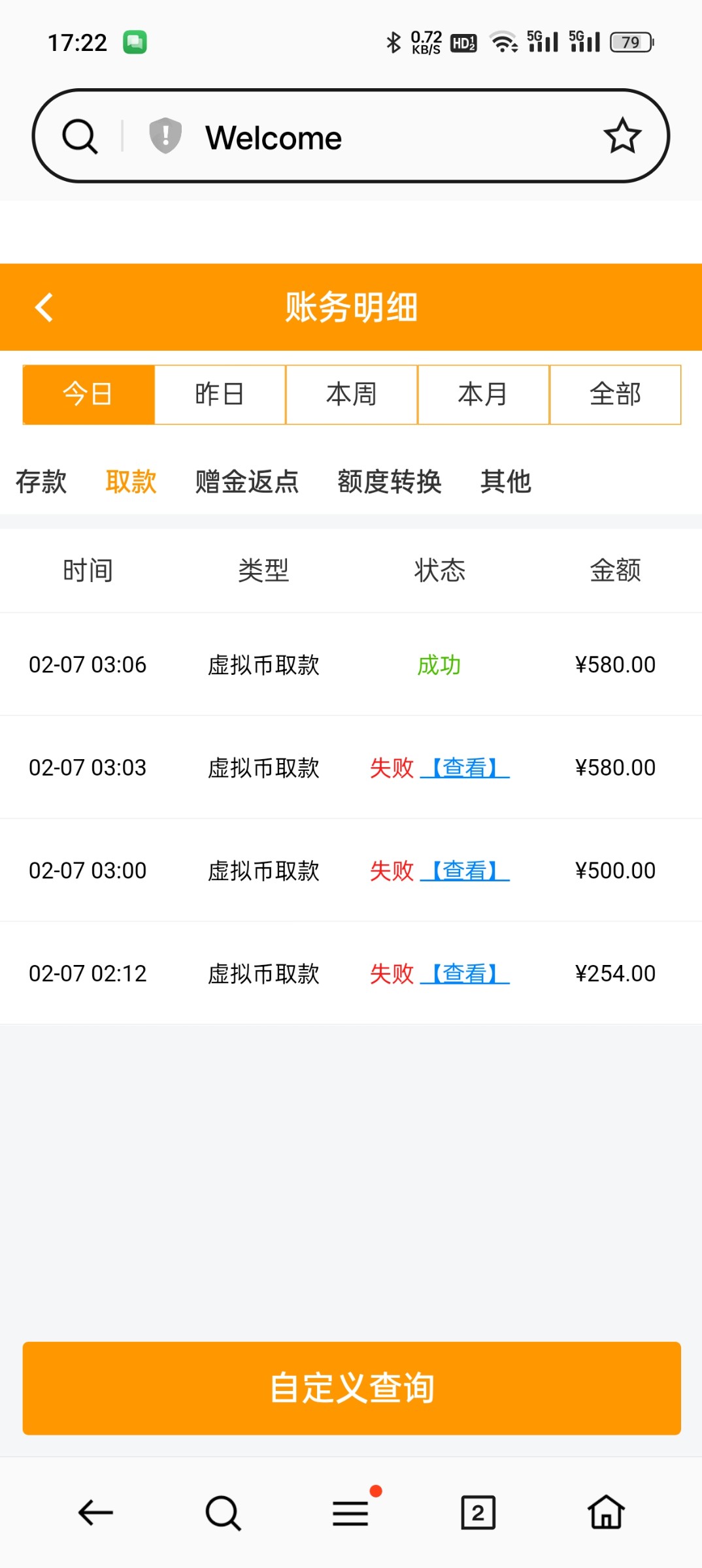Viewport: 702px width, 1568px height.
Task: Switch to the 存款 category
Action: [x=41, y=482]
